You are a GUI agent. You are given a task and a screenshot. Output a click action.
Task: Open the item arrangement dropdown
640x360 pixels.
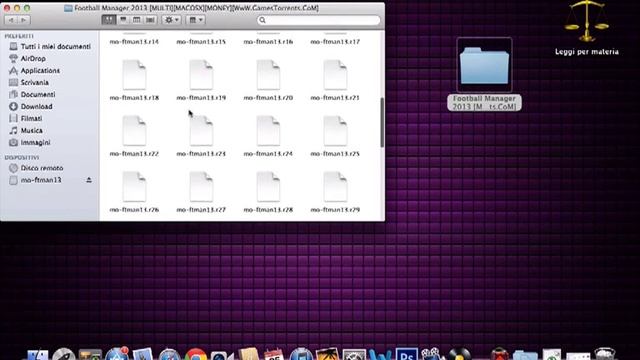(196, 20)
